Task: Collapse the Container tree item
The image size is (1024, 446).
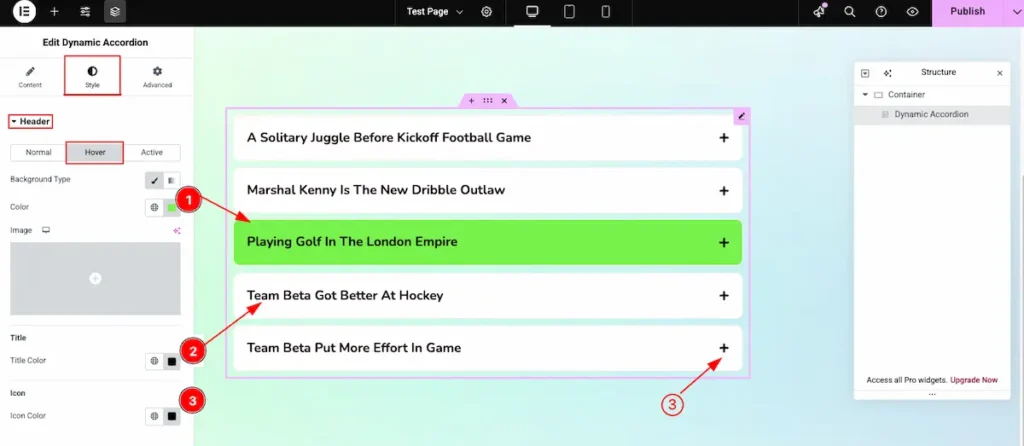Action: click(x=864, y=95)
